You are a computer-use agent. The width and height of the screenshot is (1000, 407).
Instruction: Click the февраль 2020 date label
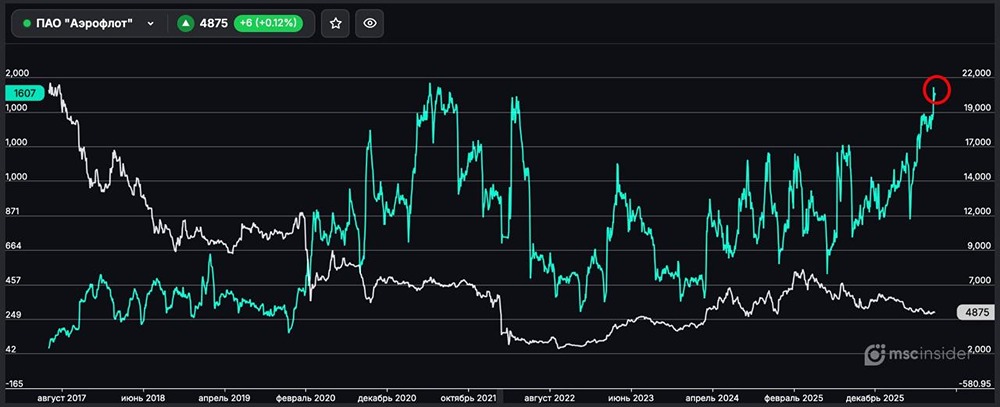pos(305,398)
